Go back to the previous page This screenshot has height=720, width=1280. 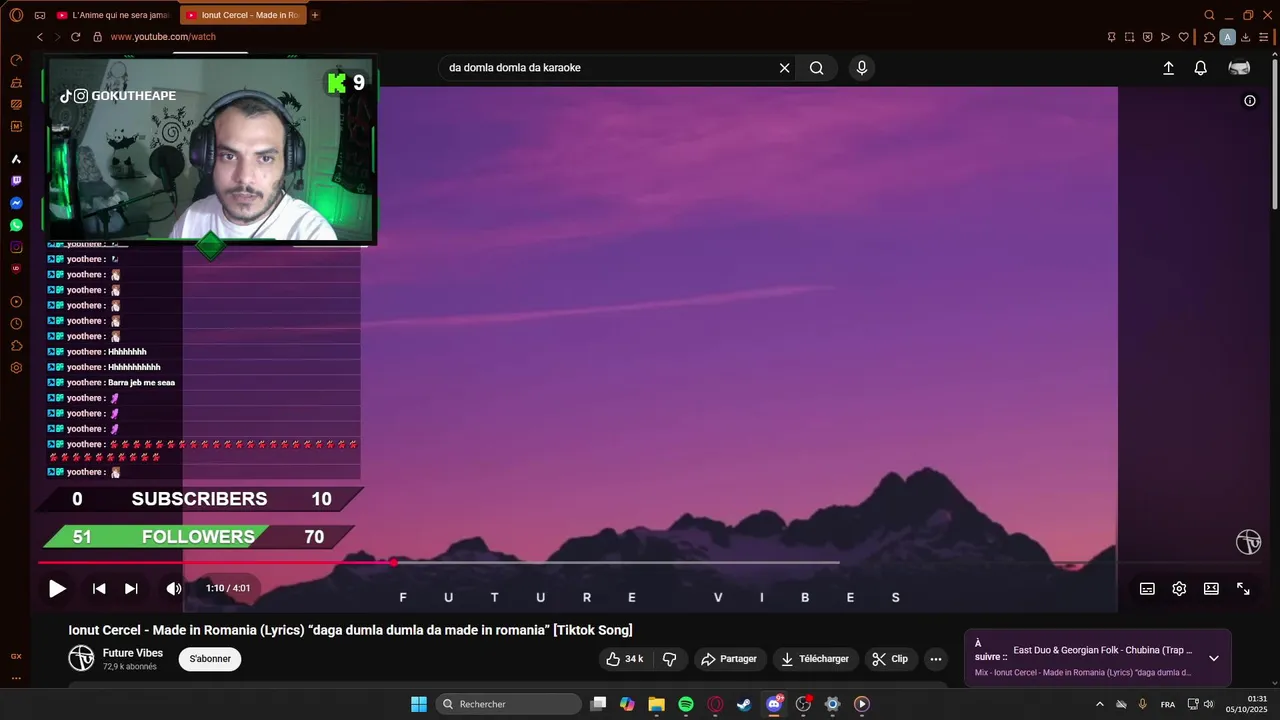click(x=40, y=37)
